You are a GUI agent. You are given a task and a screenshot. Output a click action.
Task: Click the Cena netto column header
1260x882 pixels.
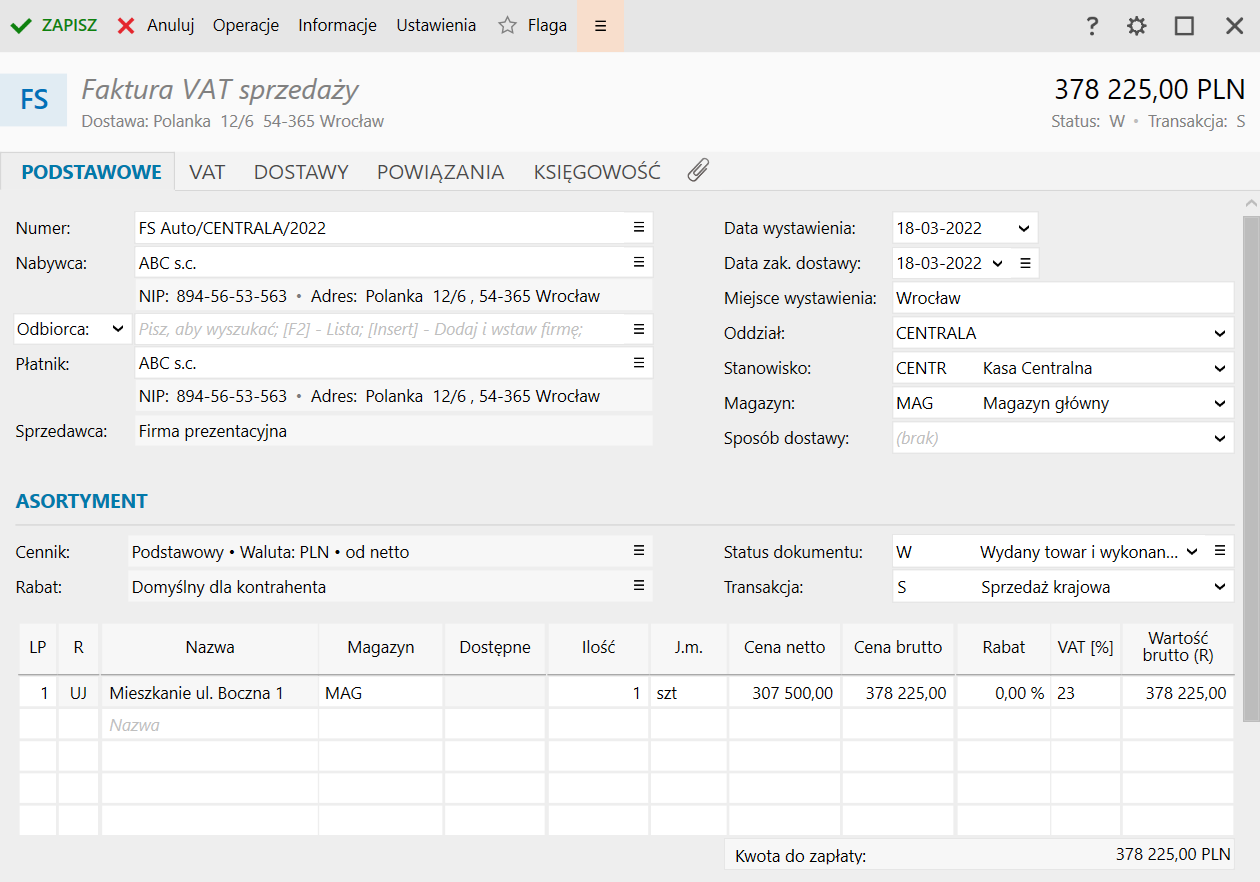(x=785, y=647)
